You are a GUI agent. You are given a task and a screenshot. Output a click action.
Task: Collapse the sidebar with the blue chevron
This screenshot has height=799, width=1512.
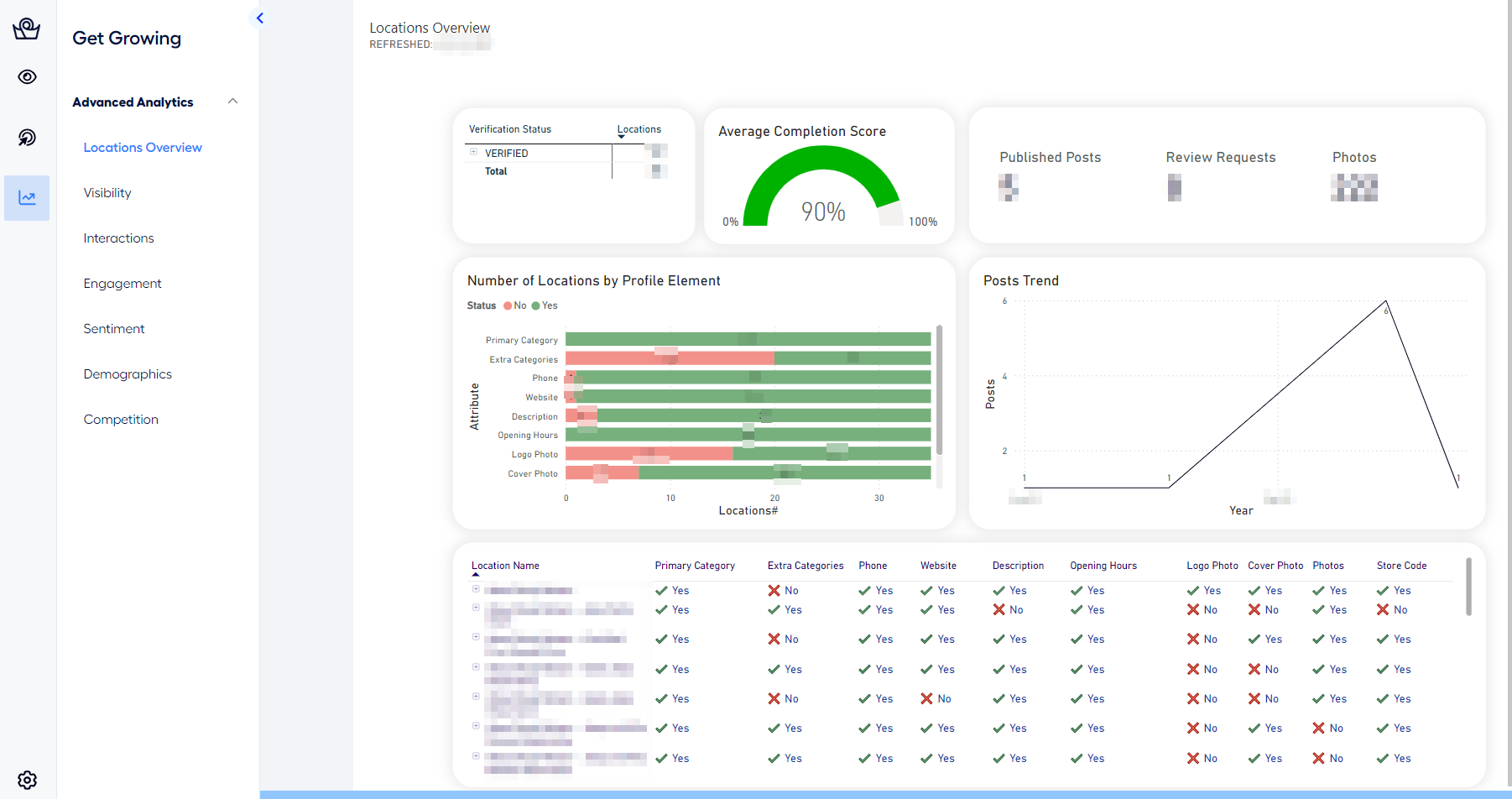[260, 18]
